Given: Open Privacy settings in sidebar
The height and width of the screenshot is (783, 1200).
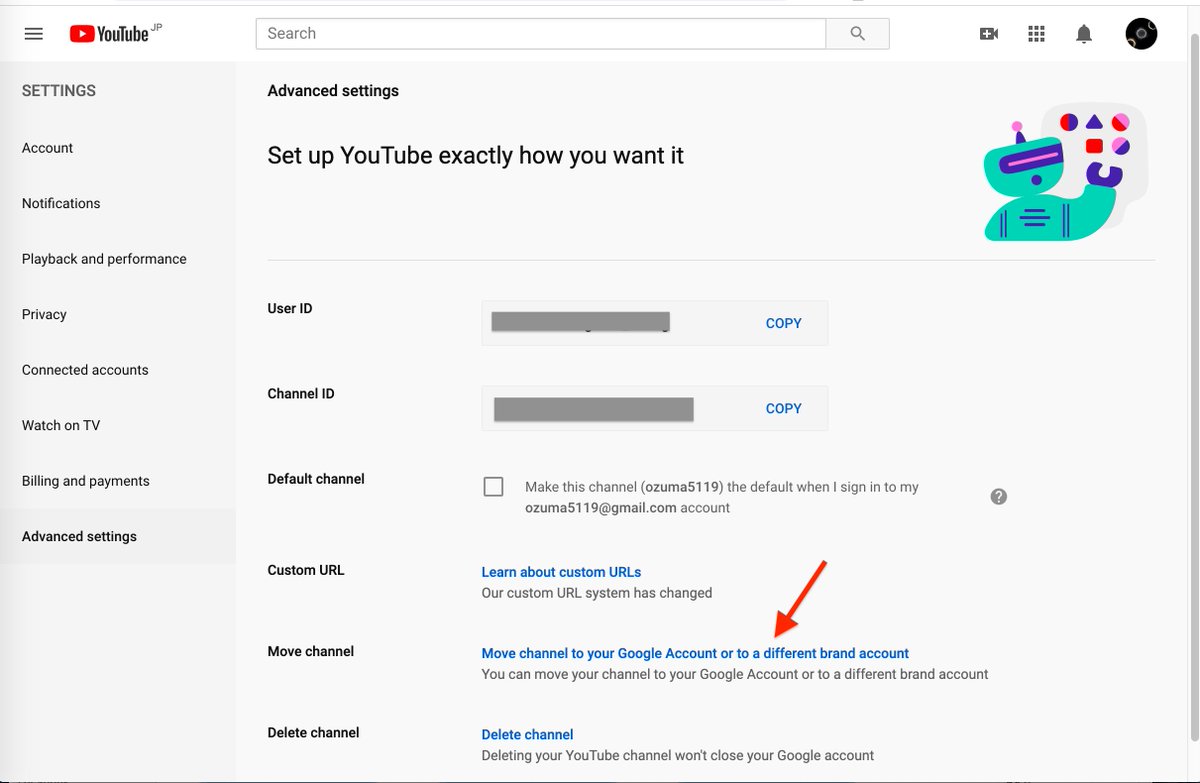Looking at the screenshot, I should [44, 314].
